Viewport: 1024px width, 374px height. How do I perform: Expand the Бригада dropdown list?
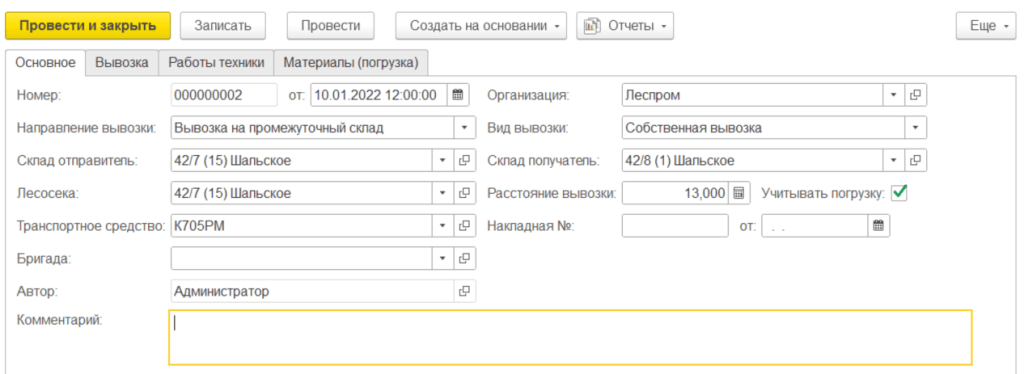click(442, 258)
